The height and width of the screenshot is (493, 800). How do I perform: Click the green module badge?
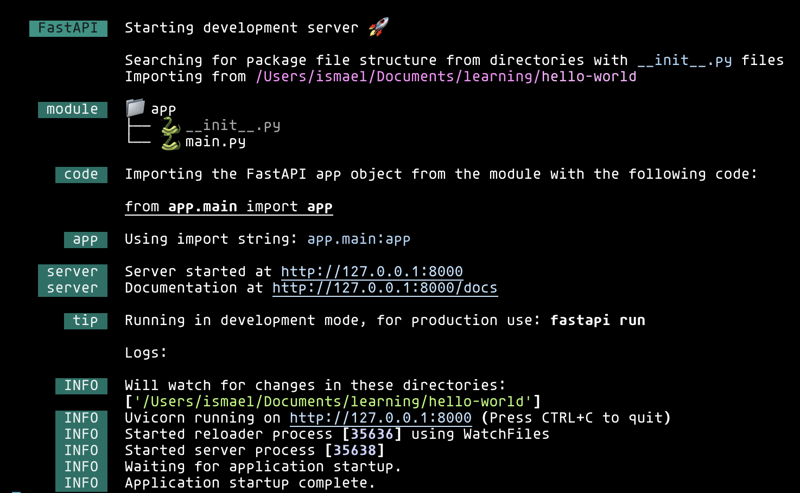[x=72, y=109]
